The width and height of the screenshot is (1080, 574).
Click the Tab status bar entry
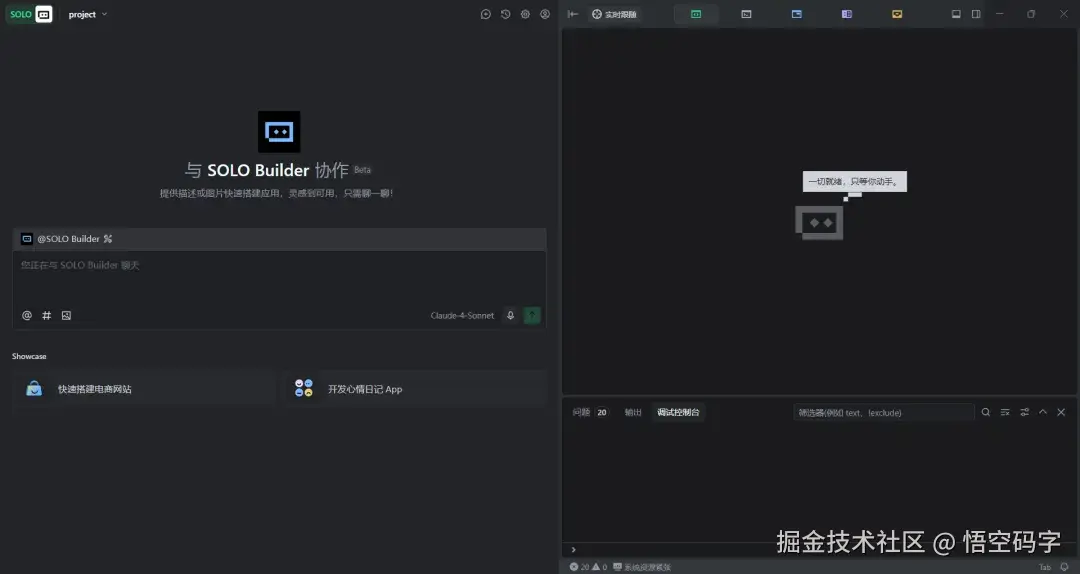click(1045, 567)
